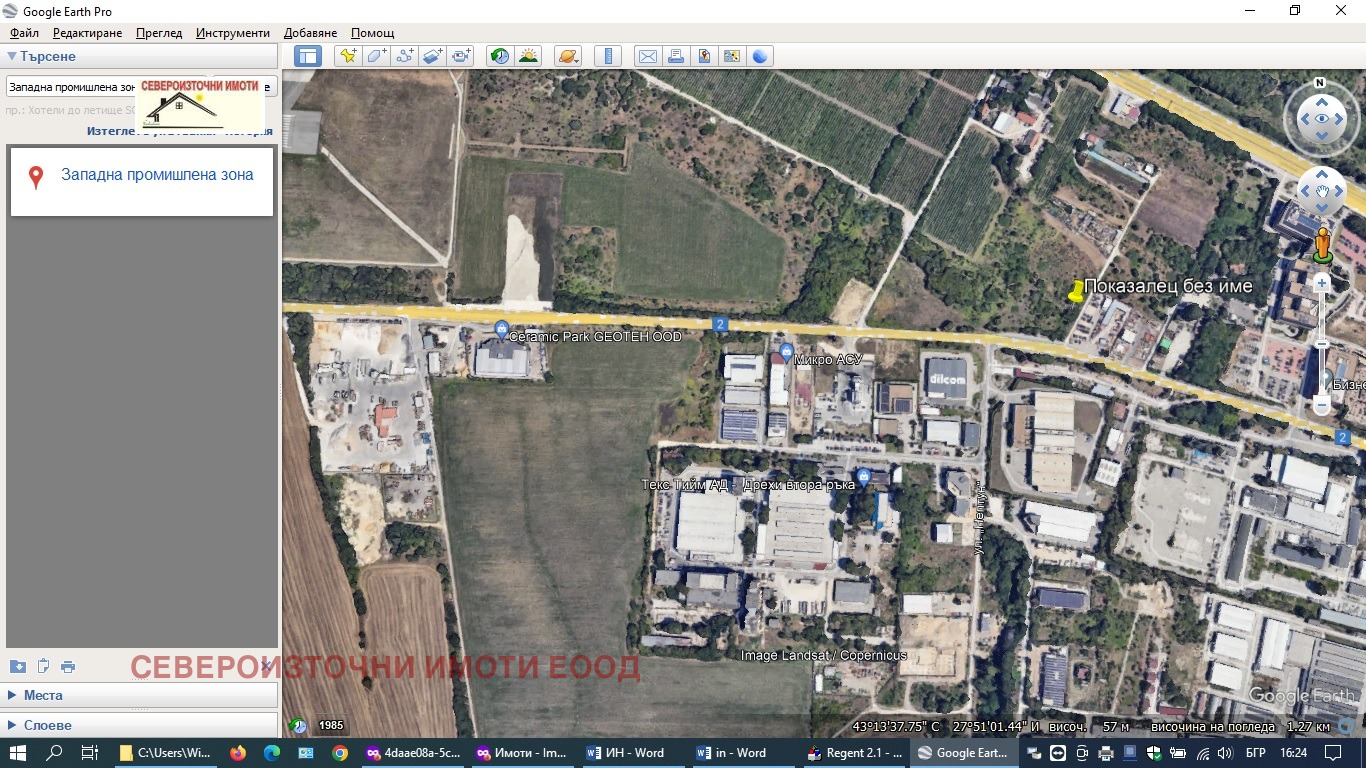Click the zoom slider handle

point(1321,344)
